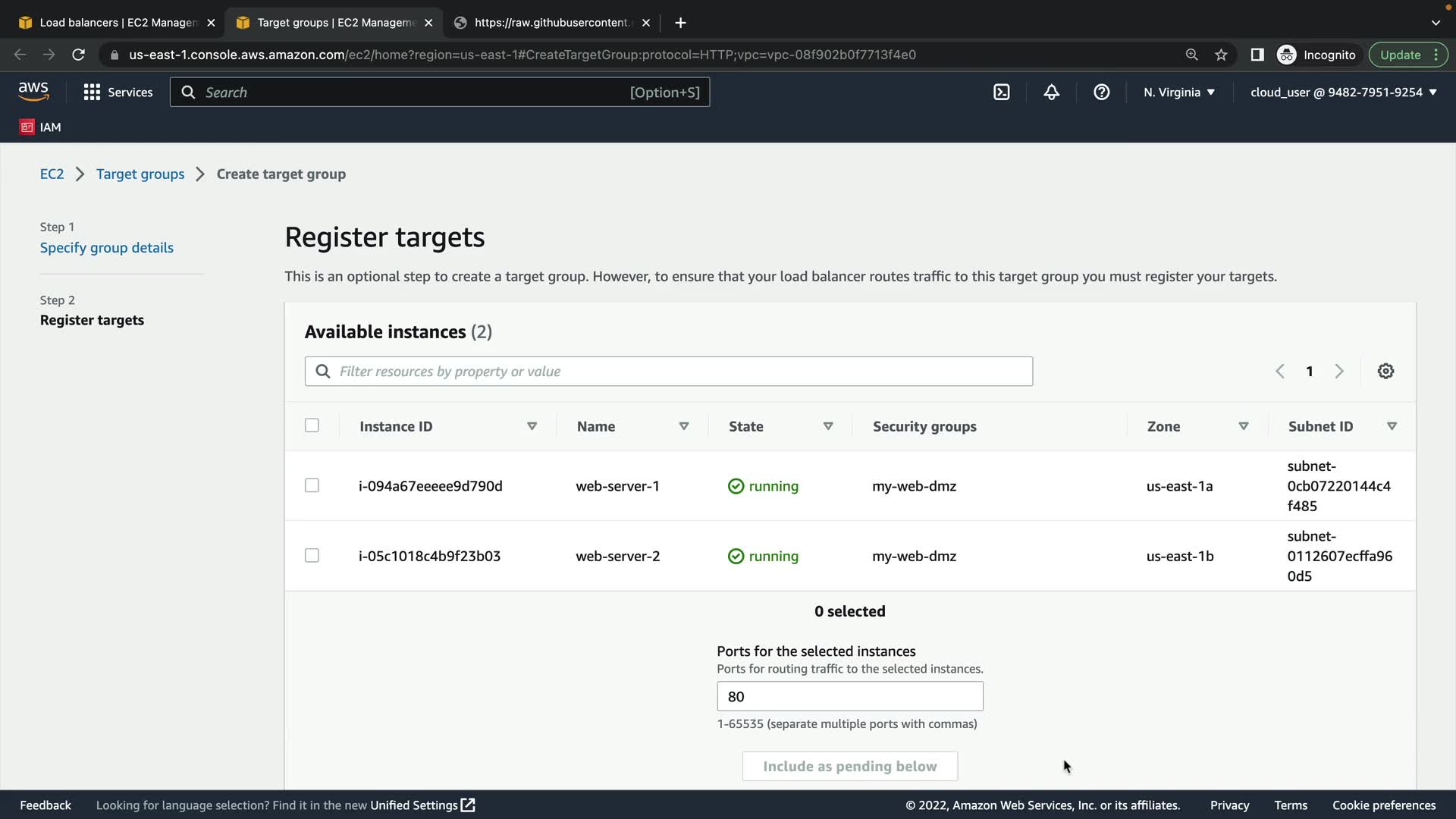This screenshot has height=819, width=1456.
Task: Check the web-server-2 instance row
Action: point(312,556)
